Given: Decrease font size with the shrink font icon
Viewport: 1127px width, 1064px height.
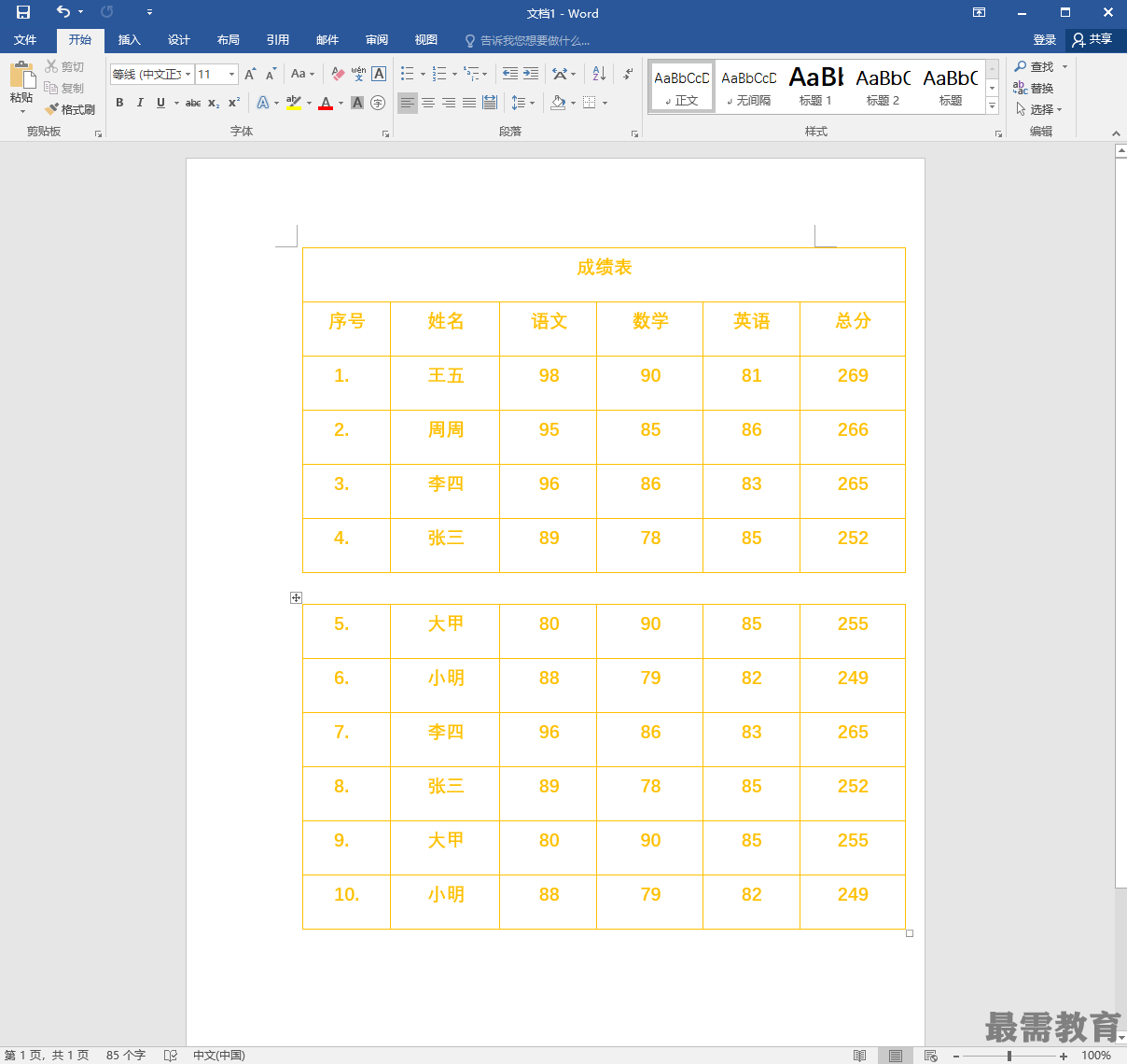Looking at the screenshot, I should click(x=271, y=74).
